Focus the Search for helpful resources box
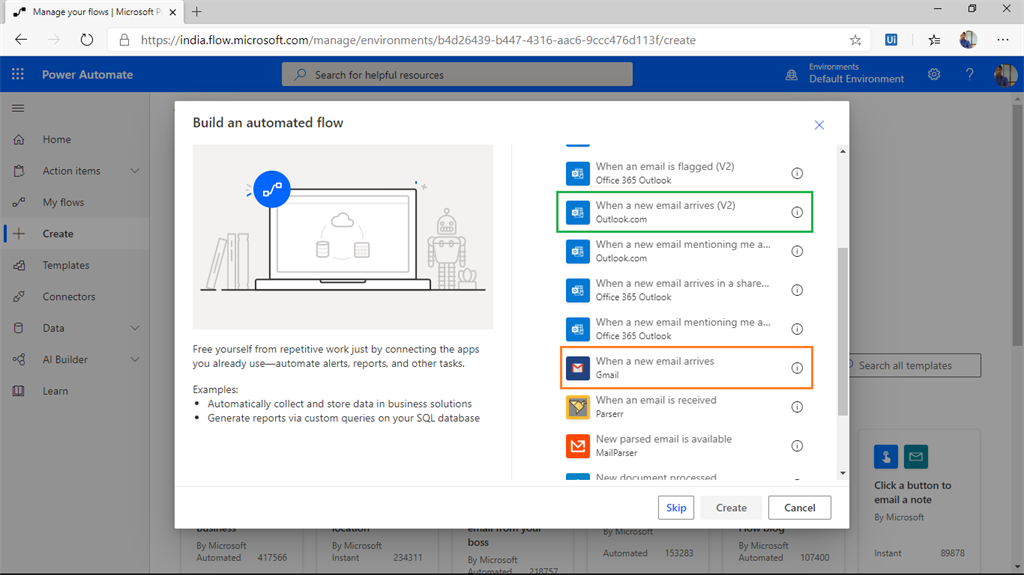Screen dimensions: 1024x575 coord(457,74)
